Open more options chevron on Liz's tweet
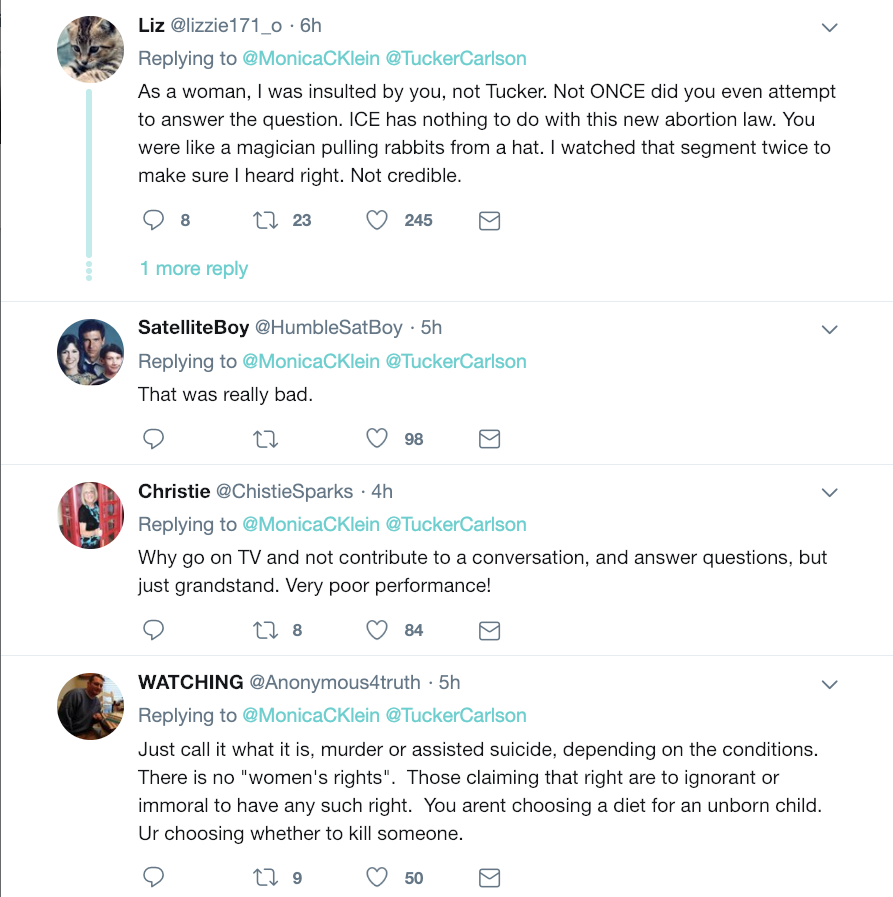This screenshot has width=893, height=897. 829,28
